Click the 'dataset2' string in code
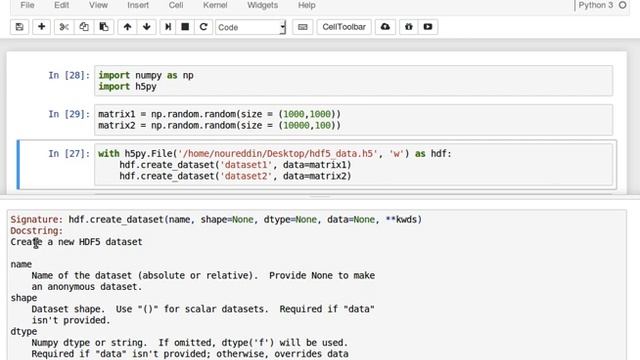Screen dimensions: 640x360 click(246, 176)
